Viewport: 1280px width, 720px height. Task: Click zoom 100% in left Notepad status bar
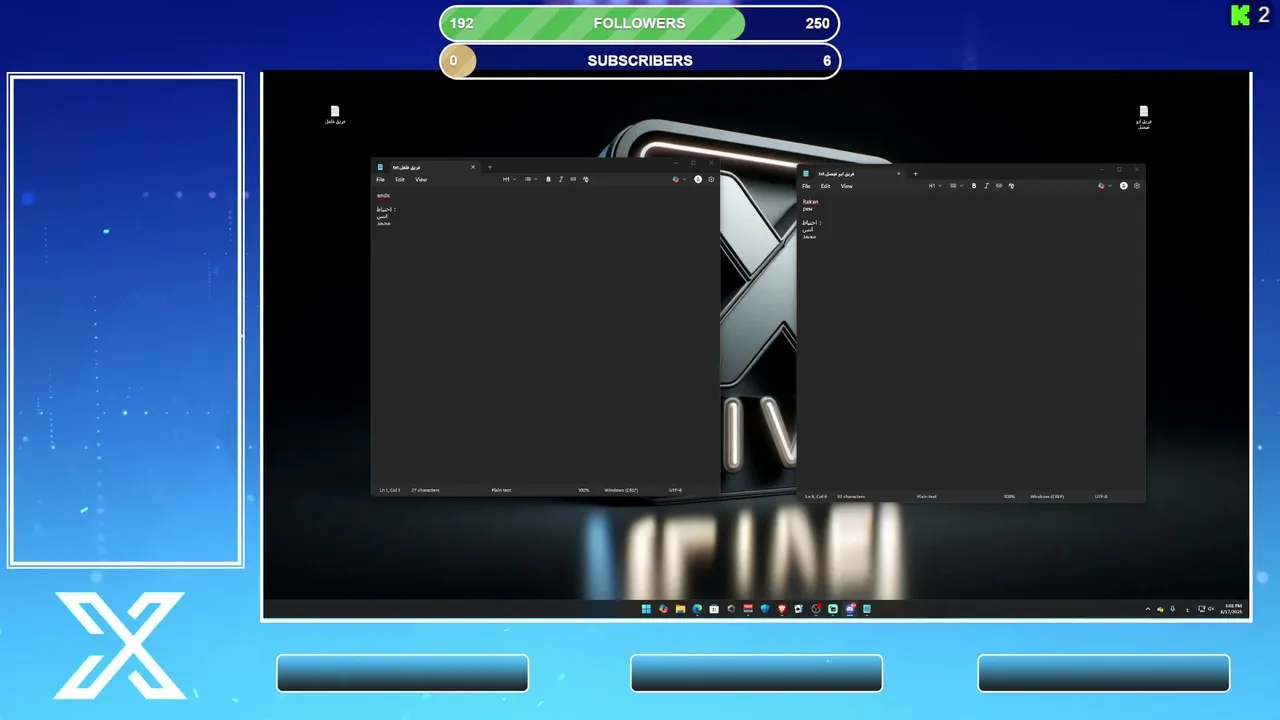click(583, 490)
